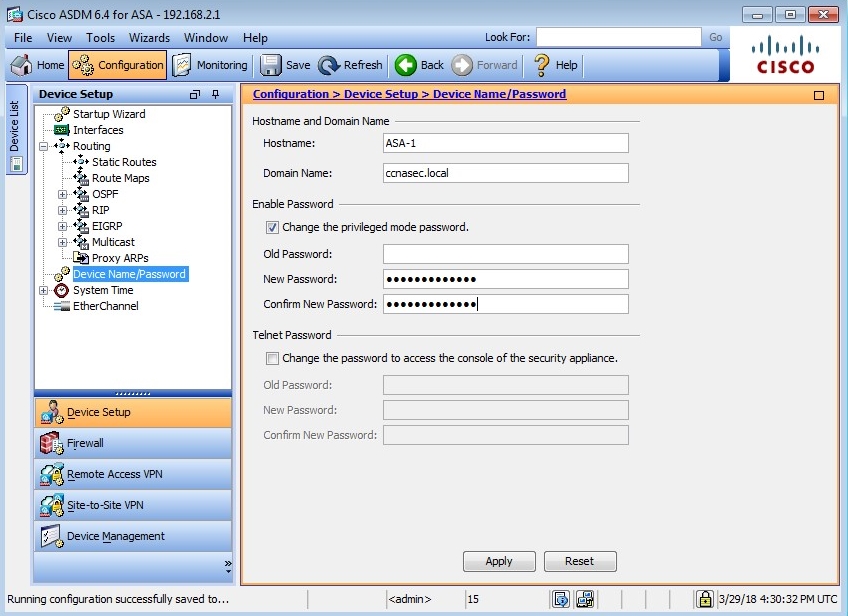Click the Domain Name input field

506,173
